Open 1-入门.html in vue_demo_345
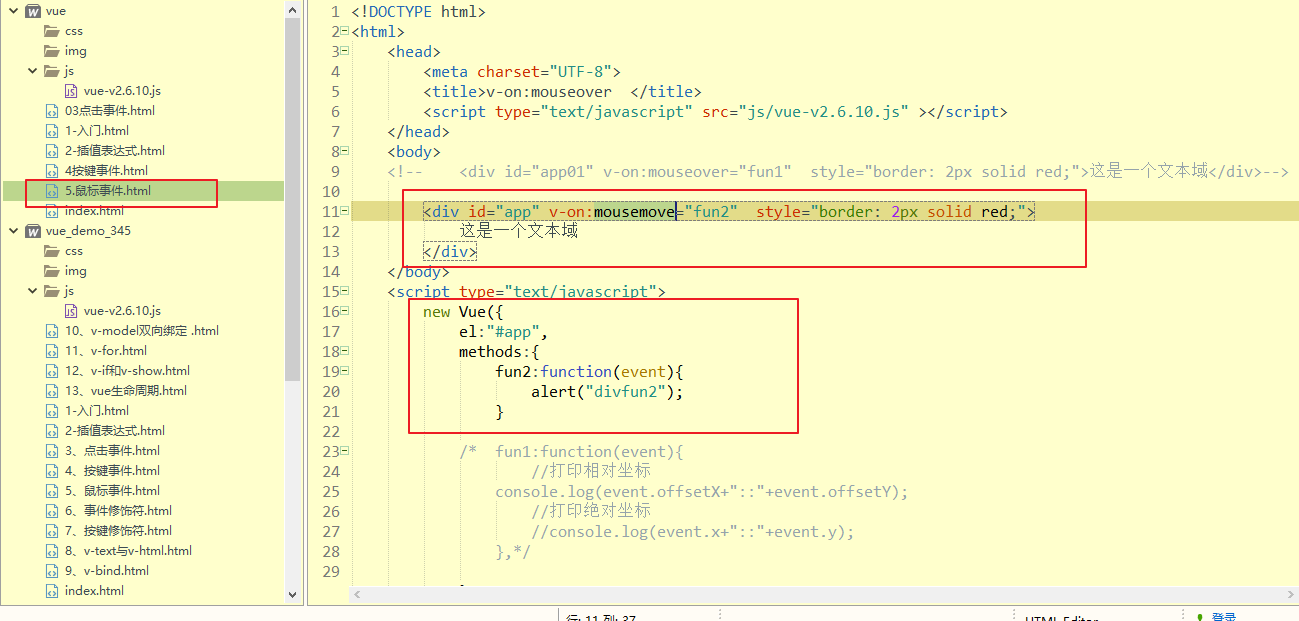Image resolution: width=1299 pixels, height=621 pixels. [x=97, y=411]
